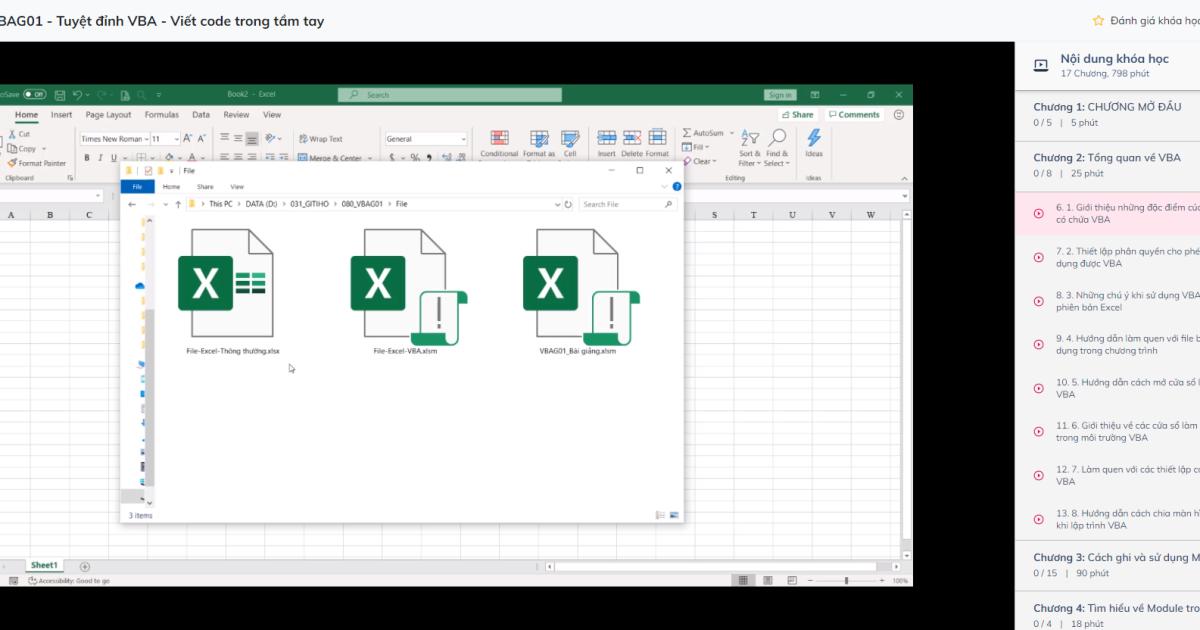Screen dimensions: 1200x630
Task: Adjust the Excel zoom slider
Action: click(x=846, y=580)
